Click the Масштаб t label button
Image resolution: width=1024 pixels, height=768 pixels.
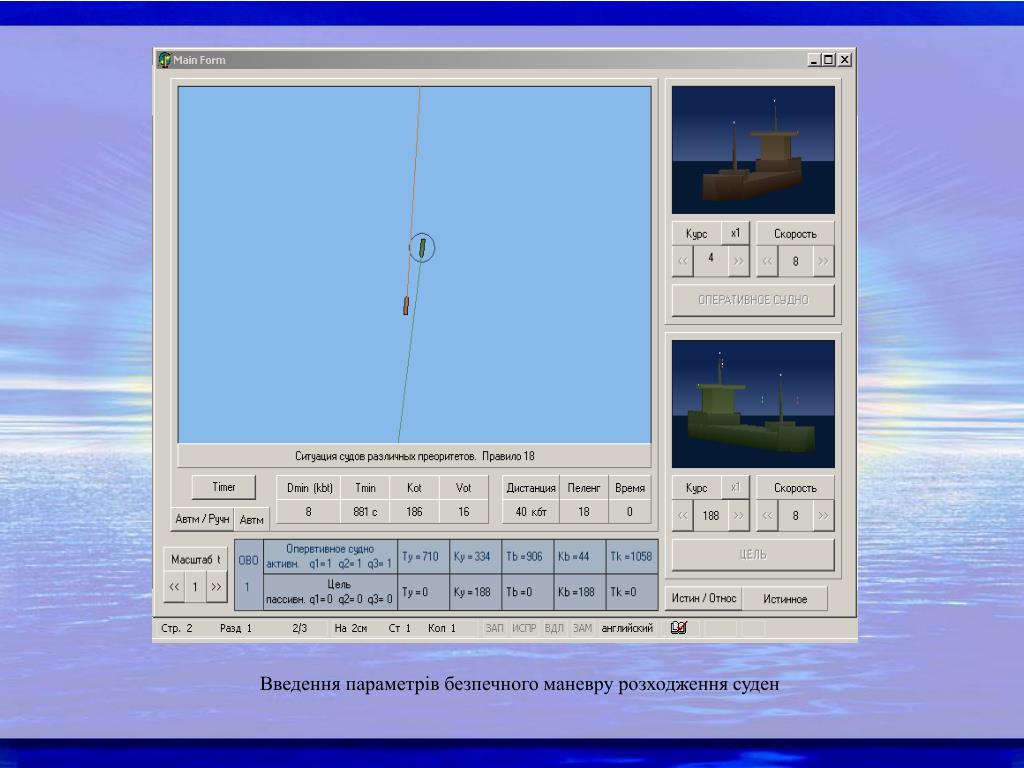click(195, 560)
